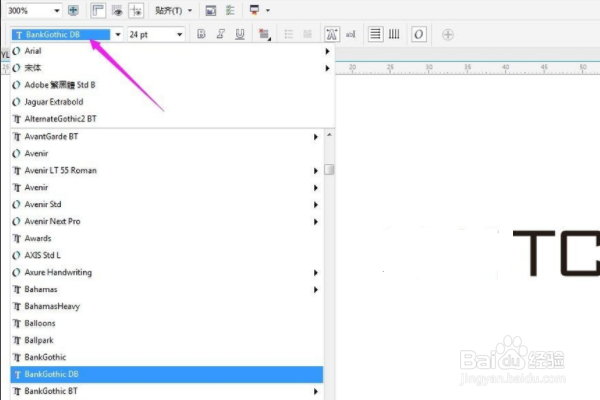Collapse the font list dropdown arrow

(x=118, y=34)
